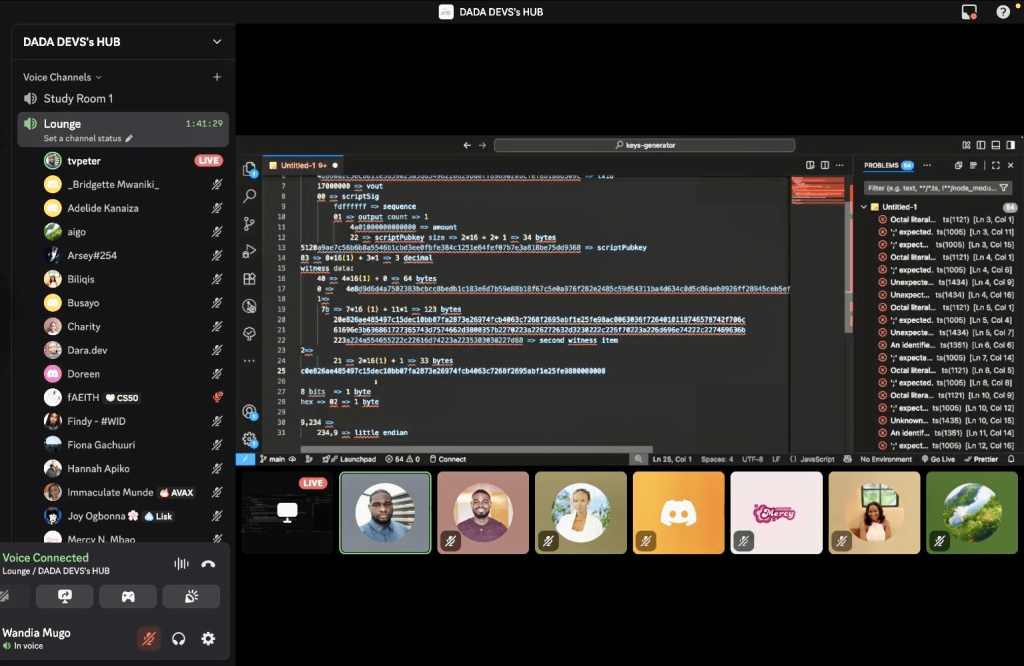Image resolution: width=1024 pixels, height=666 pixels.
Task: Open noise suppression settings
Action: tap(181, 564)
